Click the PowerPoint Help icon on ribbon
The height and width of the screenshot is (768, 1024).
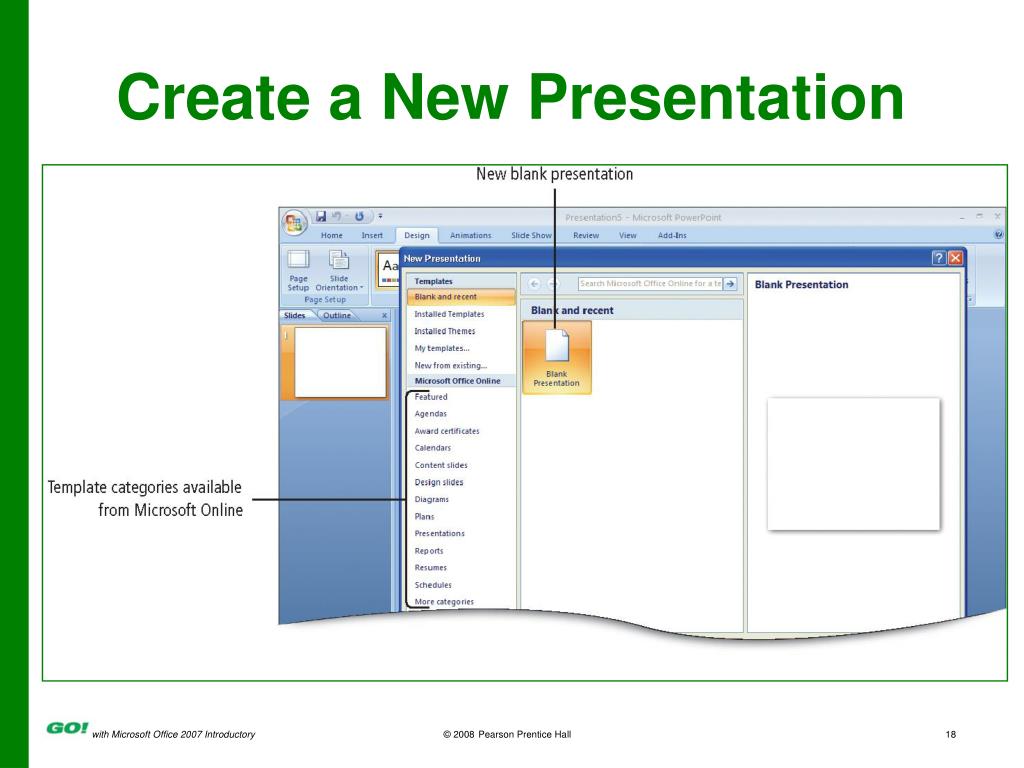pyautogui.click(x=998, y=235)
